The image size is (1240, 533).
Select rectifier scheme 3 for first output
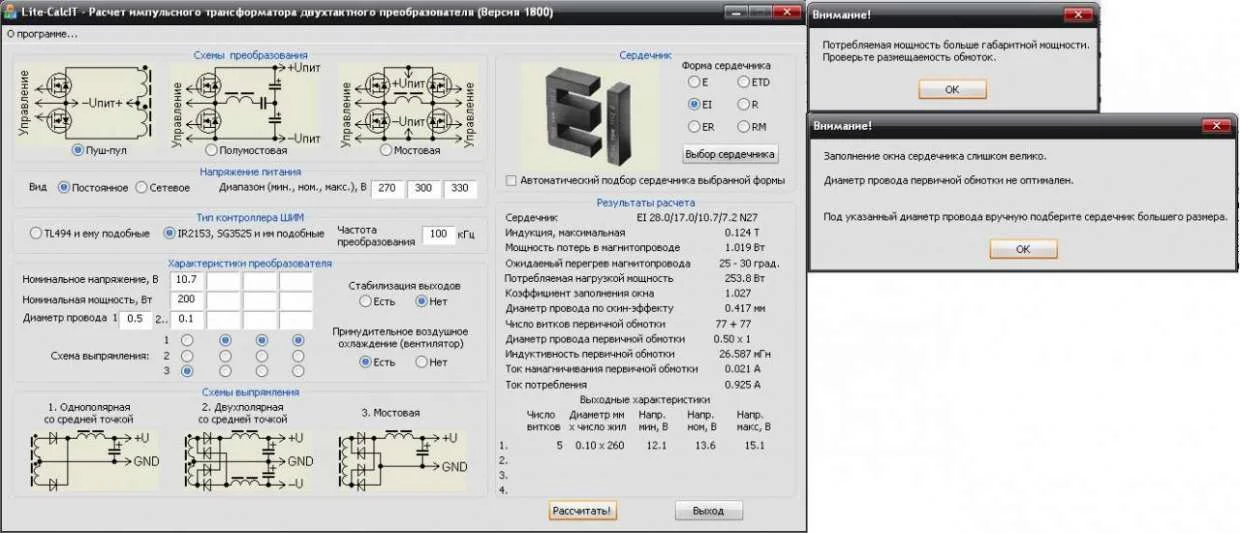coord(186,370)
